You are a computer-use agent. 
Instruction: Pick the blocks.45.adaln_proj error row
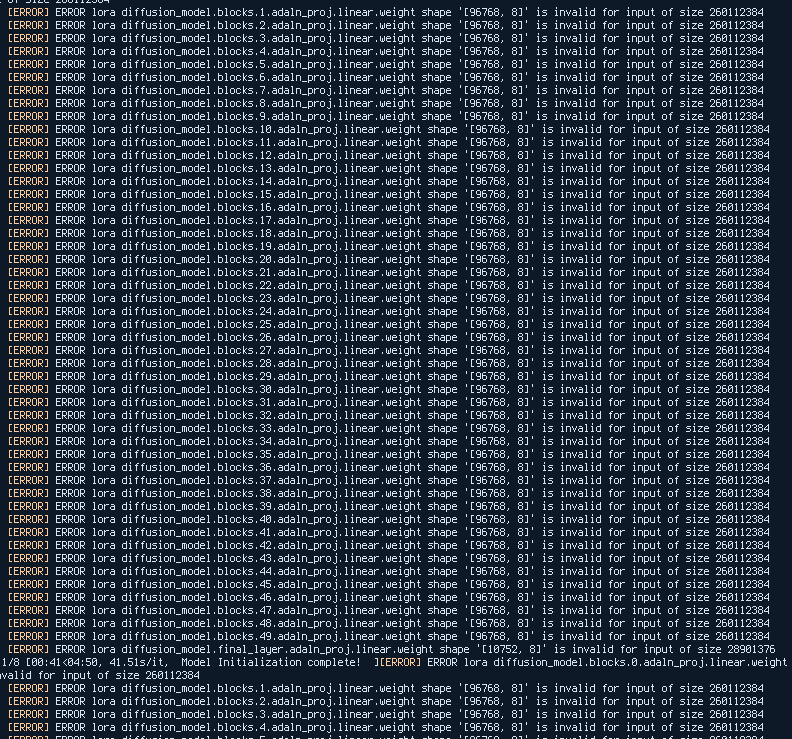388,584
